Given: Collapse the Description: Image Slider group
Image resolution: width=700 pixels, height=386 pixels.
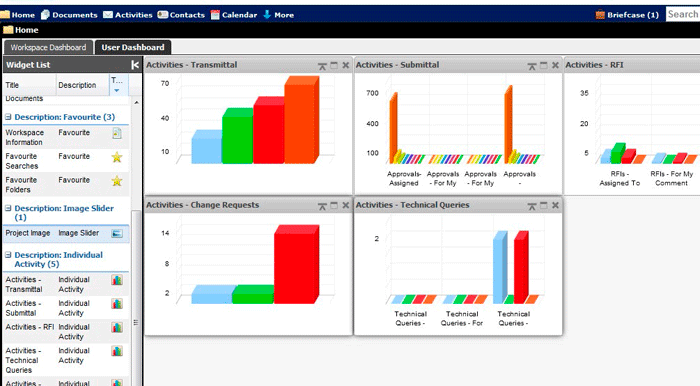Looking at the screenshot, I should point(8,208).
